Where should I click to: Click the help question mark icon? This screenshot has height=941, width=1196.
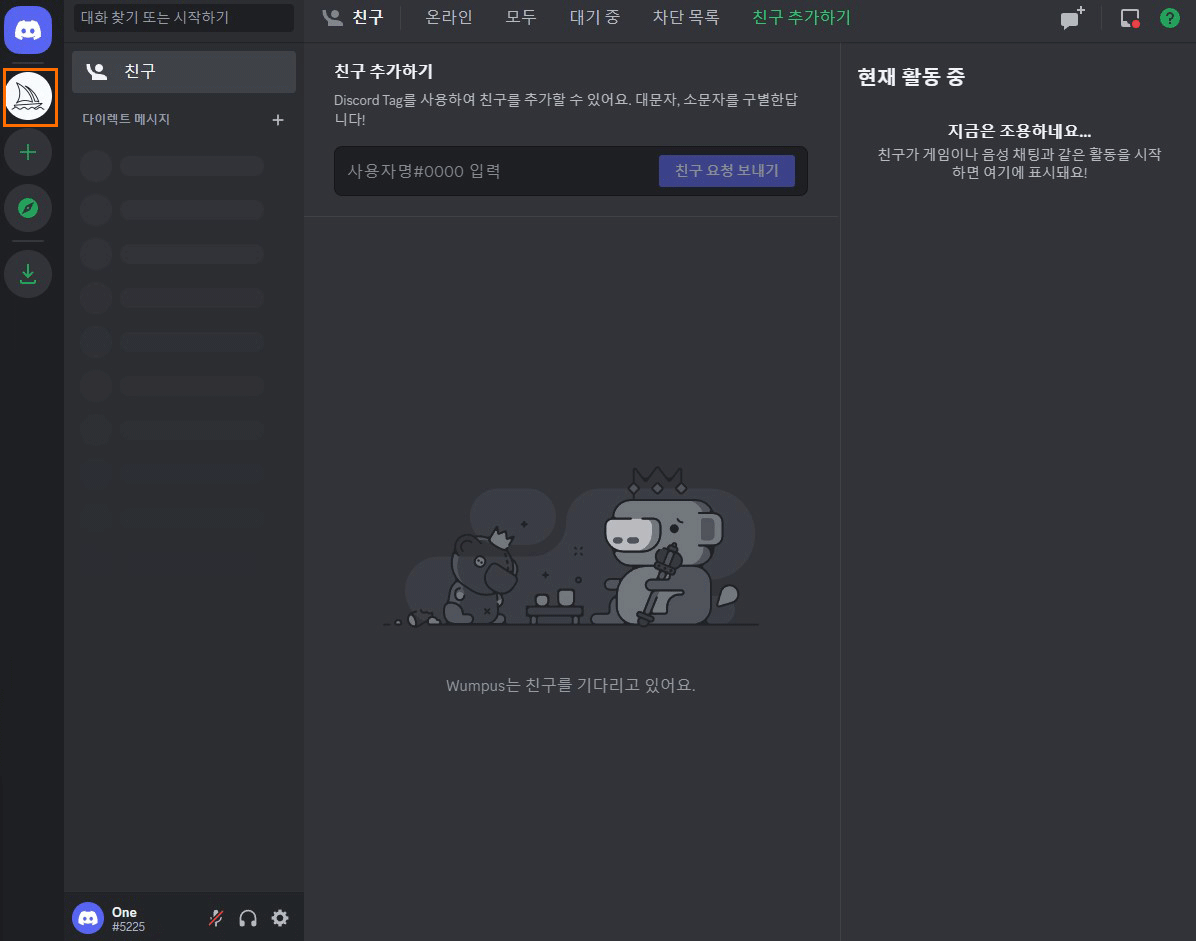1169,18
